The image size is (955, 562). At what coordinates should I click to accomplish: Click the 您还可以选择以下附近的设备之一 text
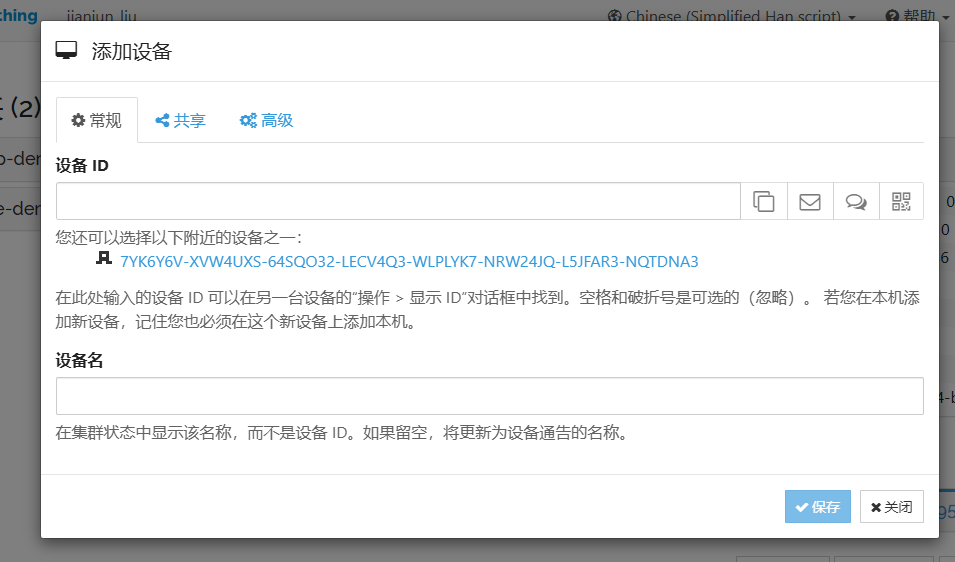click(178, 237)
